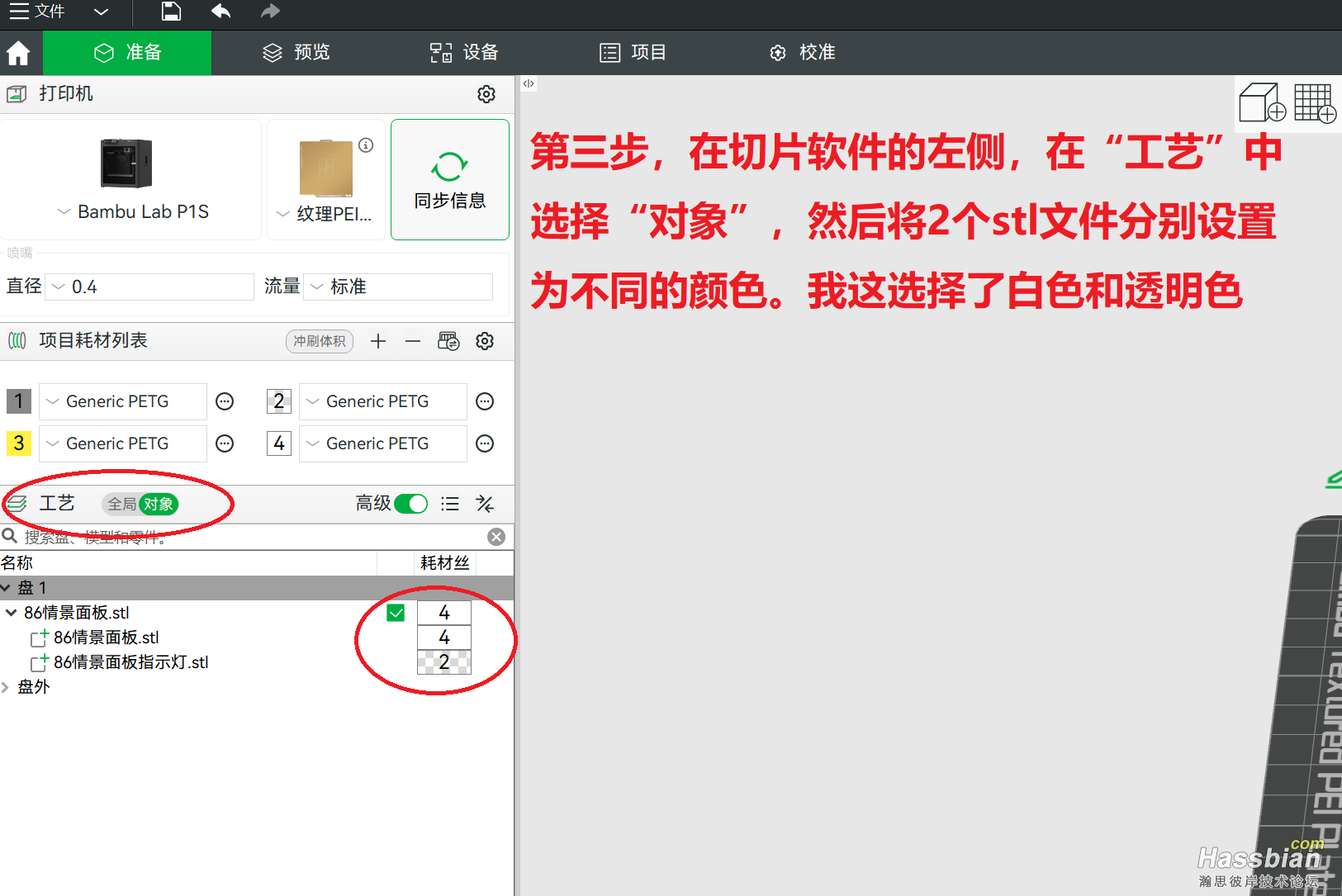The image size is (1342, 896).
Task: Open the Generic PETG dropdown for filament 1
Action: click(51, 401)
